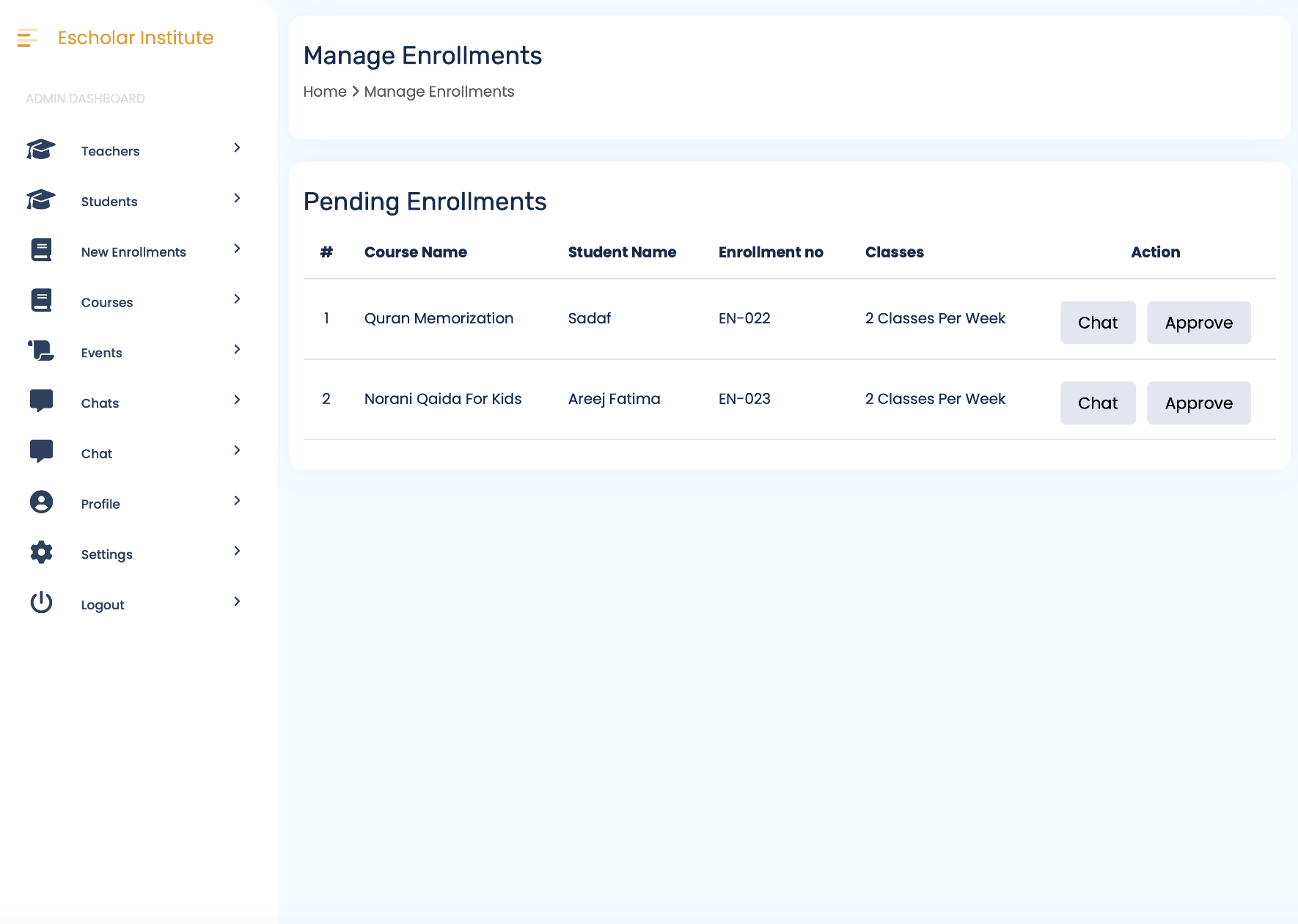Click the Settings gear icon
The width and height of the screenshot is (1298, 924).
point(40,552)
